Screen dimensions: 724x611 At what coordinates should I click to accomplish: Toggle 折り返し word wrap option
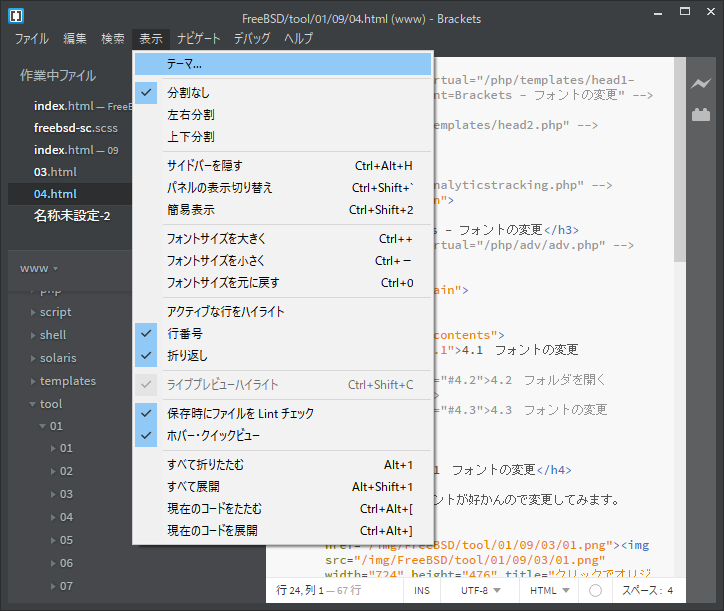283,356
